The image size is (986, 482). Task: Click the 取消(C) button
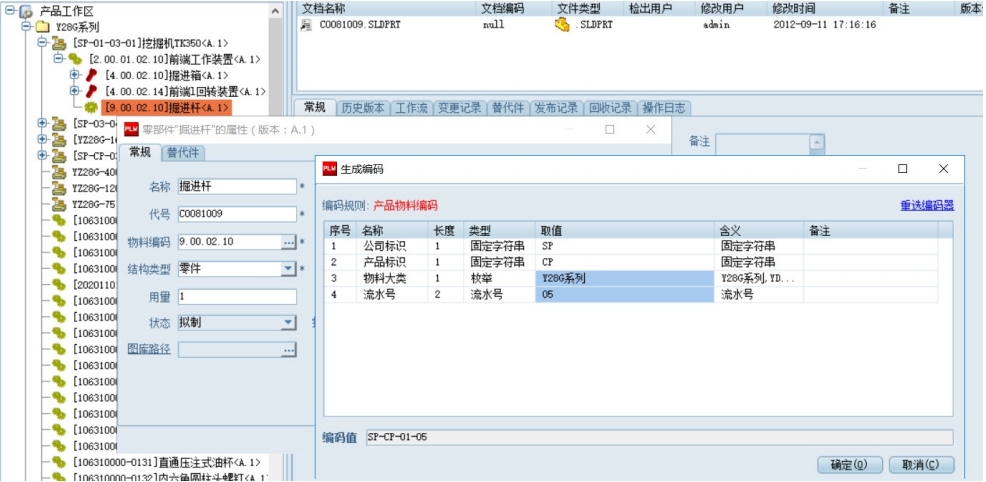(x=920, y=465)
